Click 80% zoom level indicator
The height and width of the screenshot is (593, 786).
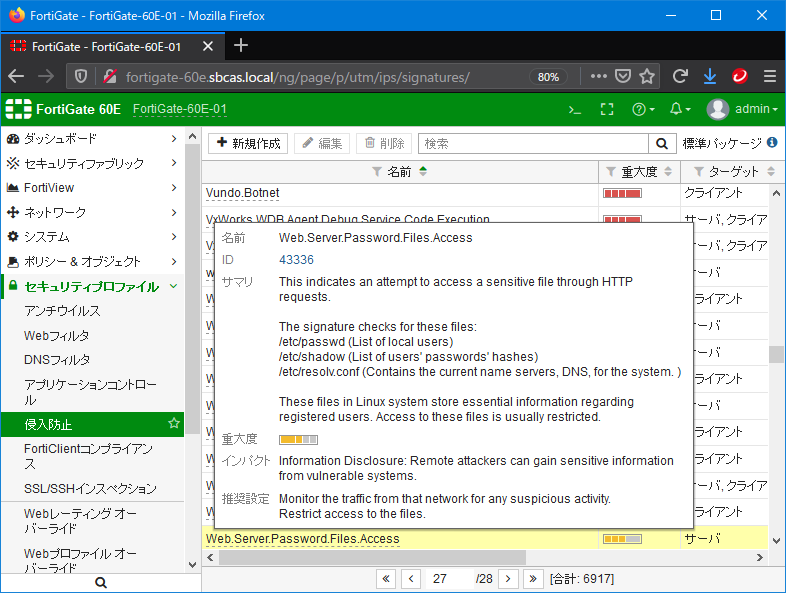(x=548, y=77)
